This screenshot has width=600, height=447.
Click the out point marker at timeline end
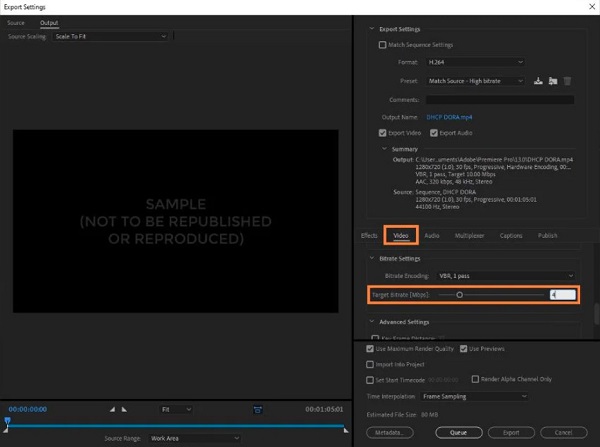[346, 430]
